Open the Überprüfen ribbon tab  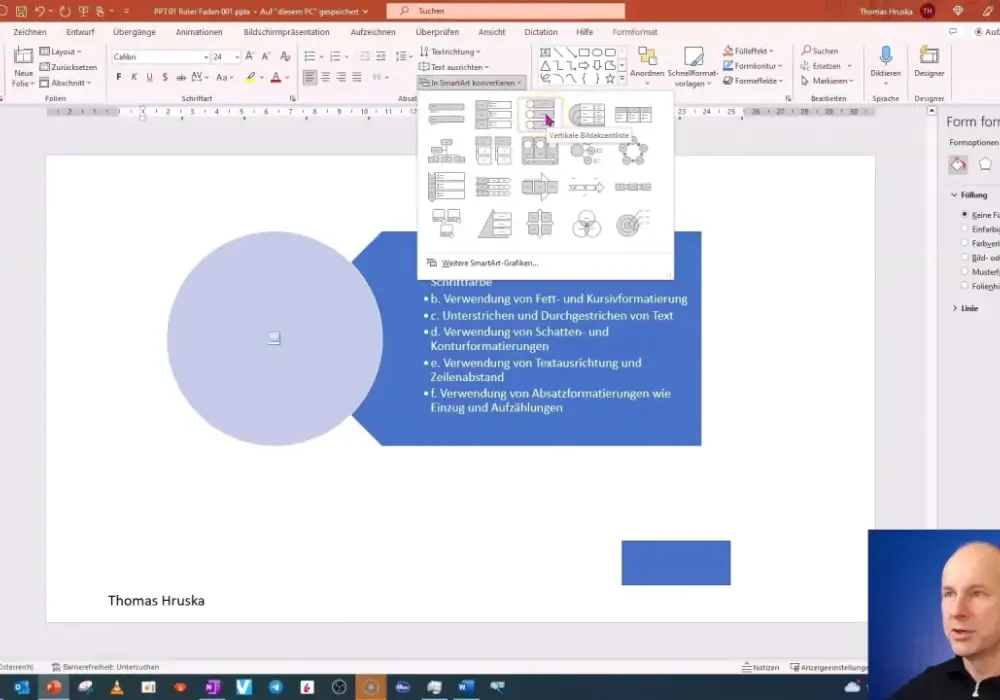(437, 32)
